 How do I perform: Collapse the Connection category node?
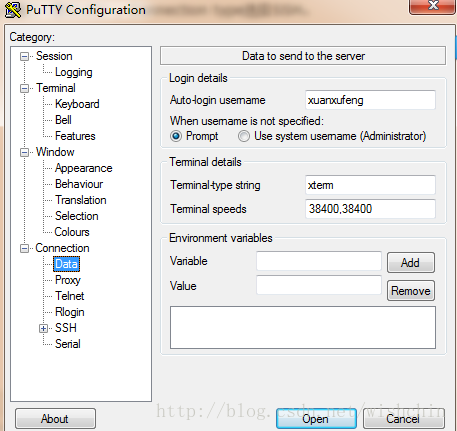point(24,248)
